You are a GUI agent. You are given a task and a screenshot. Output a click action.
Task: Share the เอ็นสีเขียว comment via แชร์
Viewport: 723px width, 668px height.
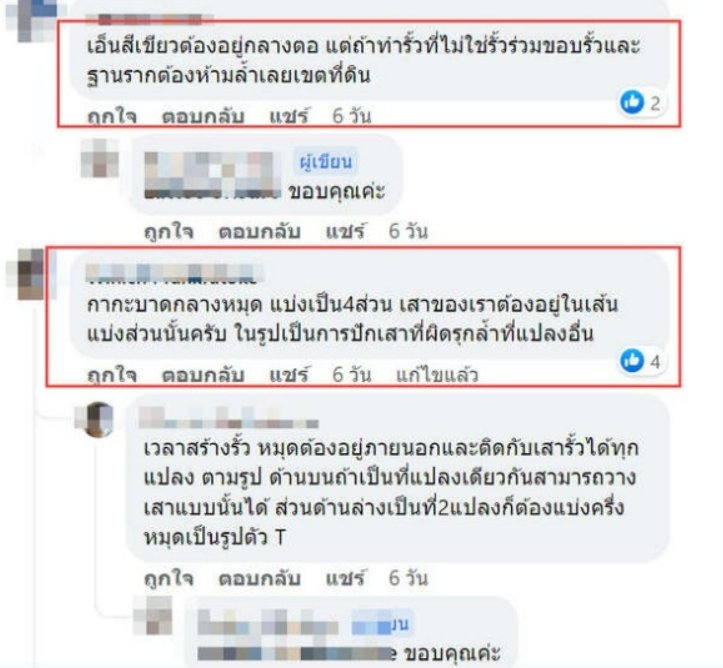(x=290, y=116)
